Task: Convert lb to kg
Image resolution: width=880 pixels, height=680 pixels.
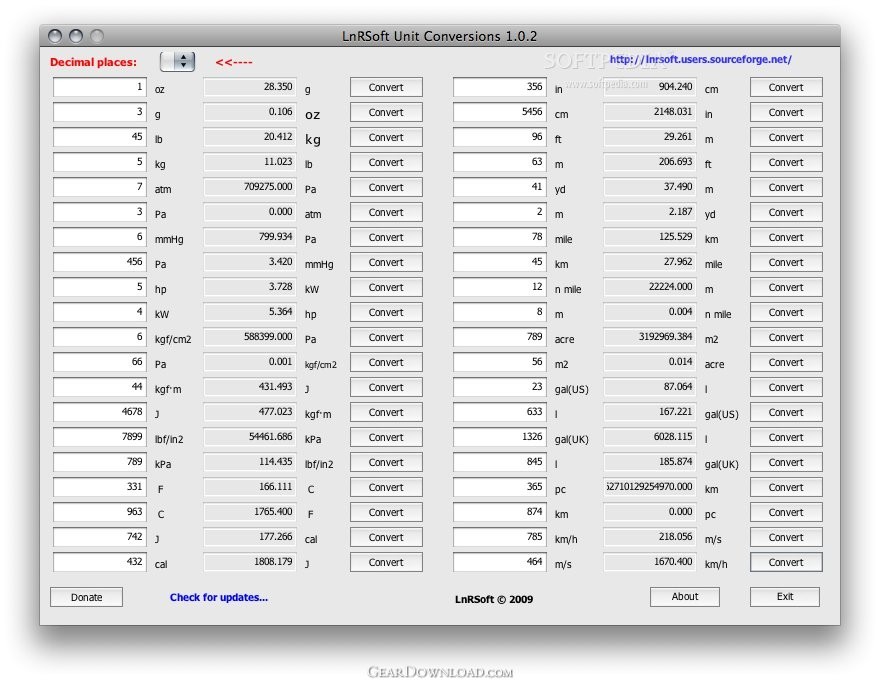Action: [386, 137]
